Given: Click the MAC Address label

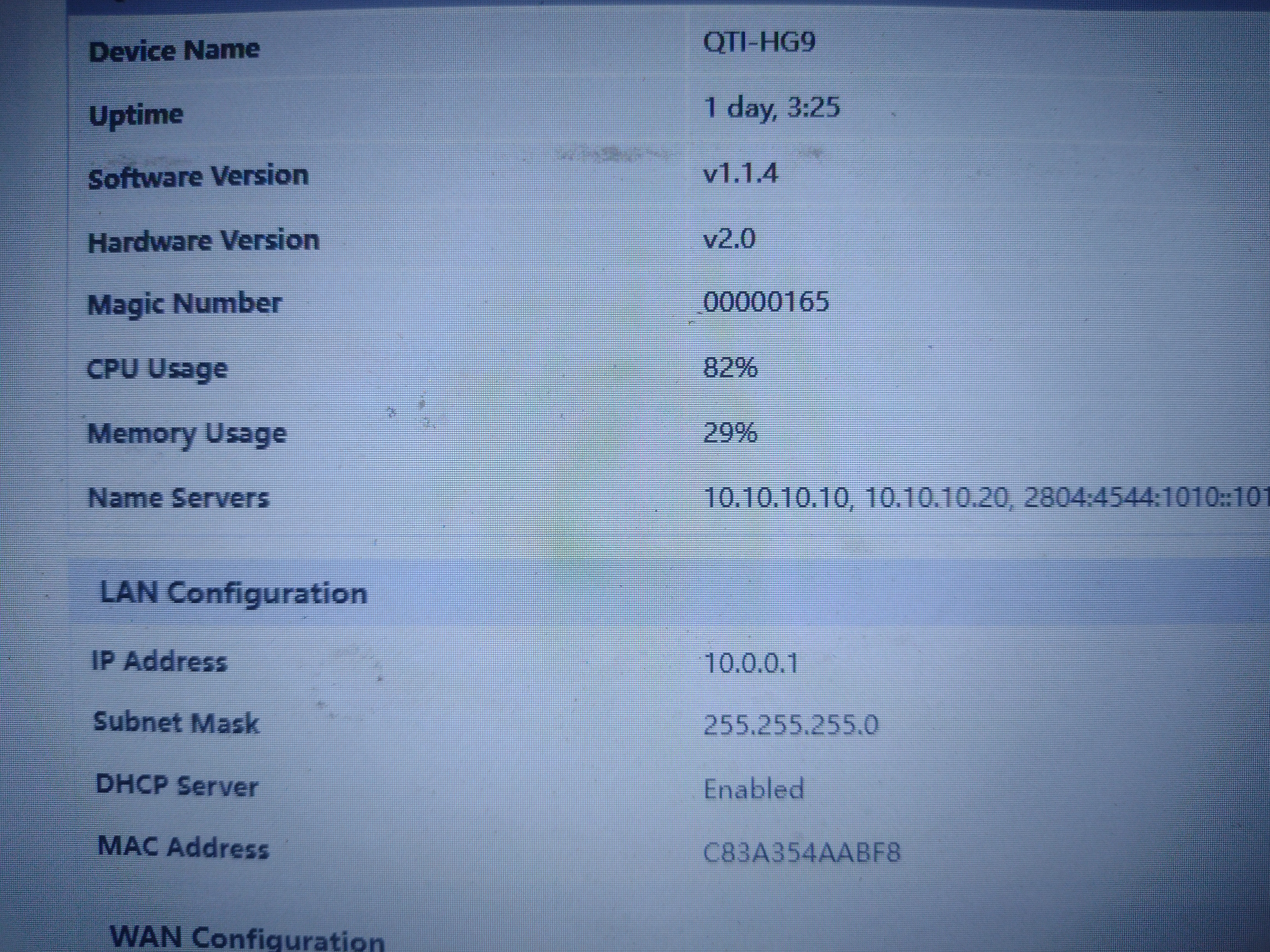Looking at the screenshot, I should [x=182, y=847].
